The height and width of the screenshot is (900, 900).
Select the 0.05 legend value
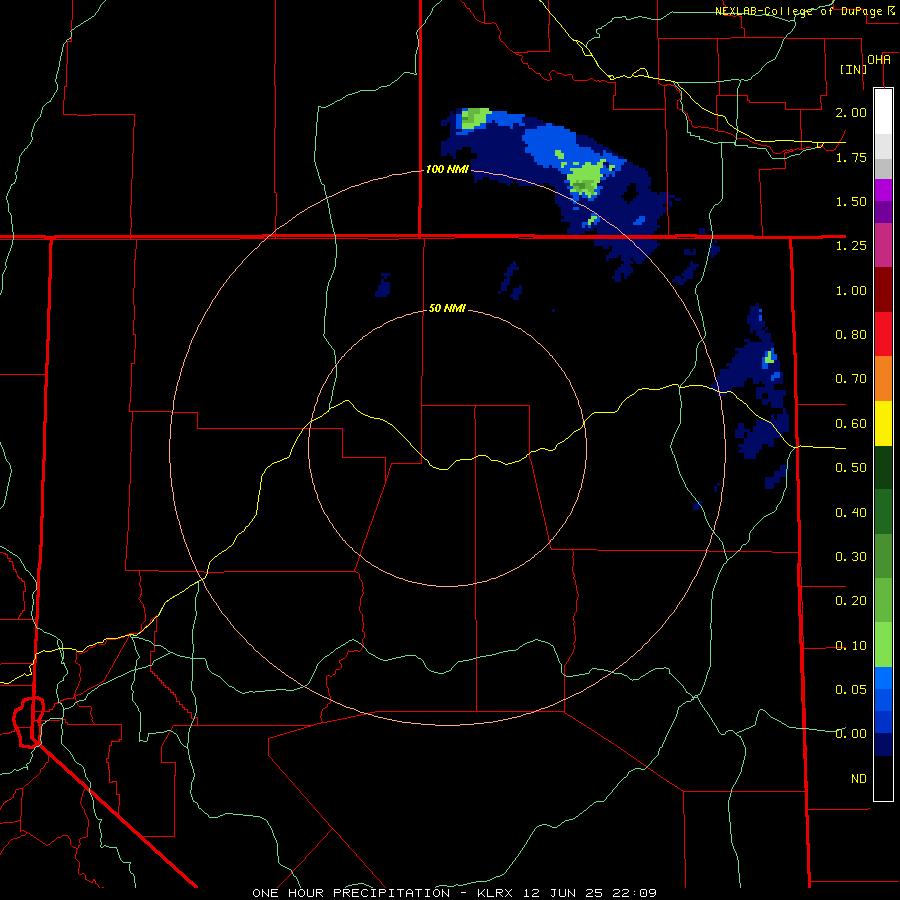pyautogui.click(x=851, y=690)
